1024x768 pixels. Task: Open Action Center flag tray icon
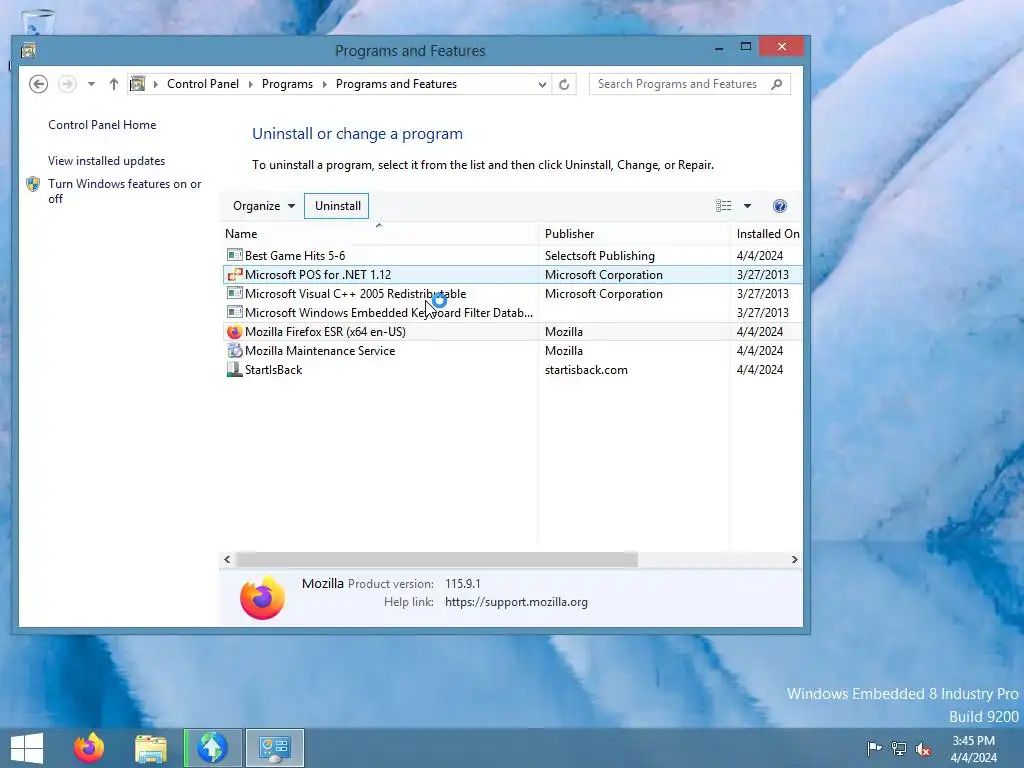(874, 748)
